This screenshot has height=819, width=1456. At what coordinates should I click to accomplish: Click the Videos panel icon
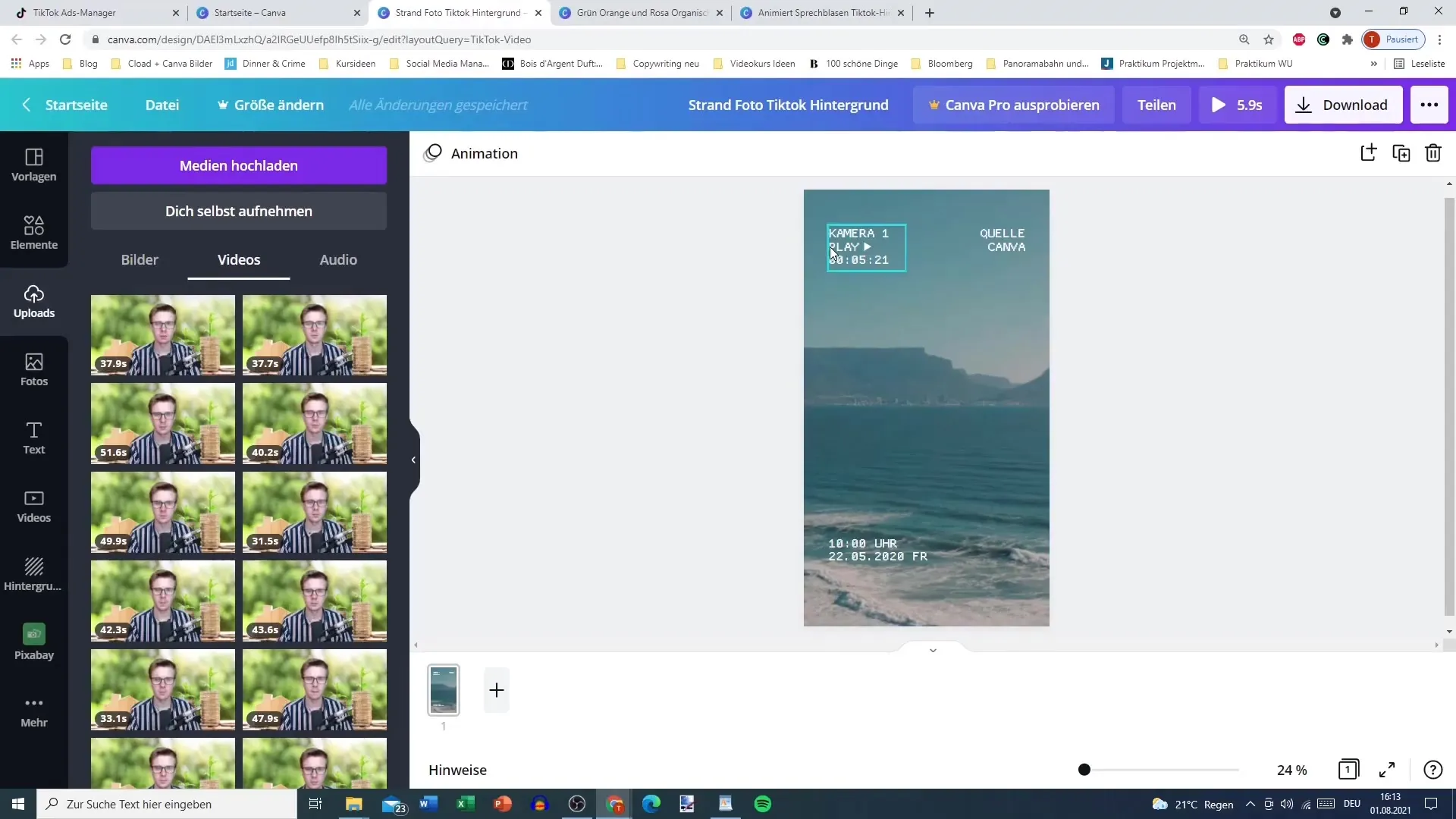pos(33,506)
